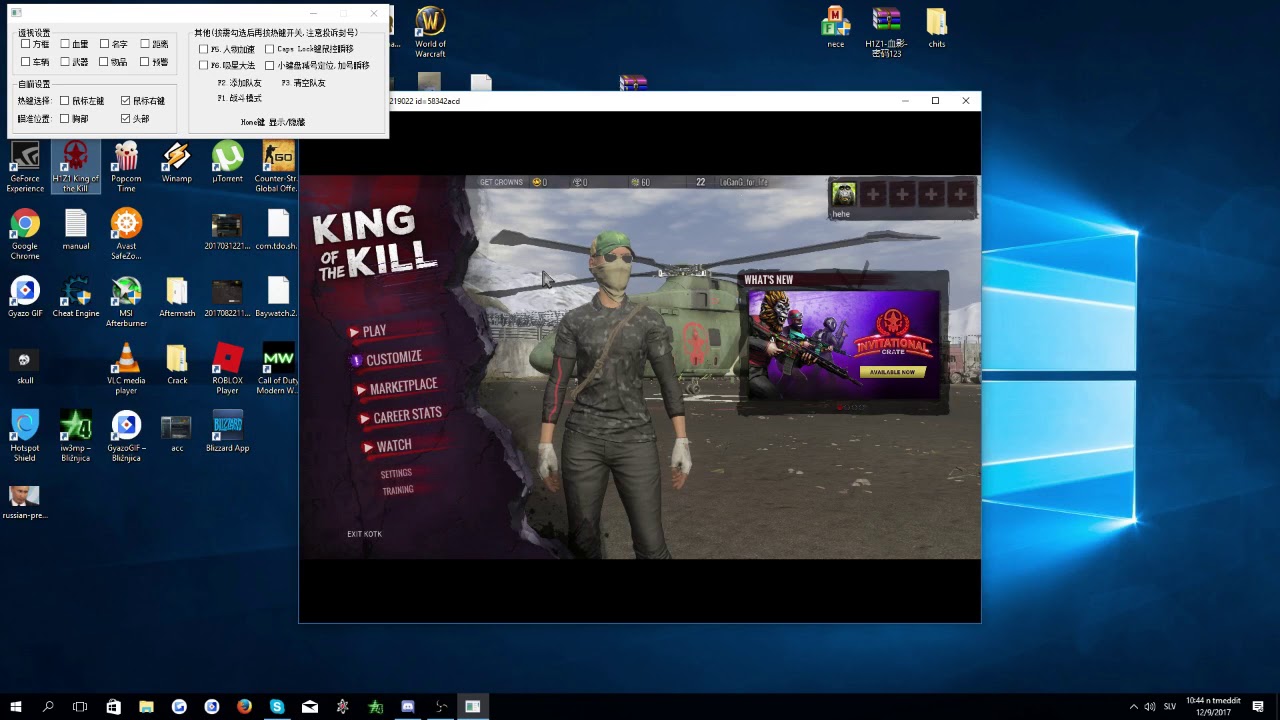
Task: Click the last empty team slot plus
Action: [x=960, y=194]
